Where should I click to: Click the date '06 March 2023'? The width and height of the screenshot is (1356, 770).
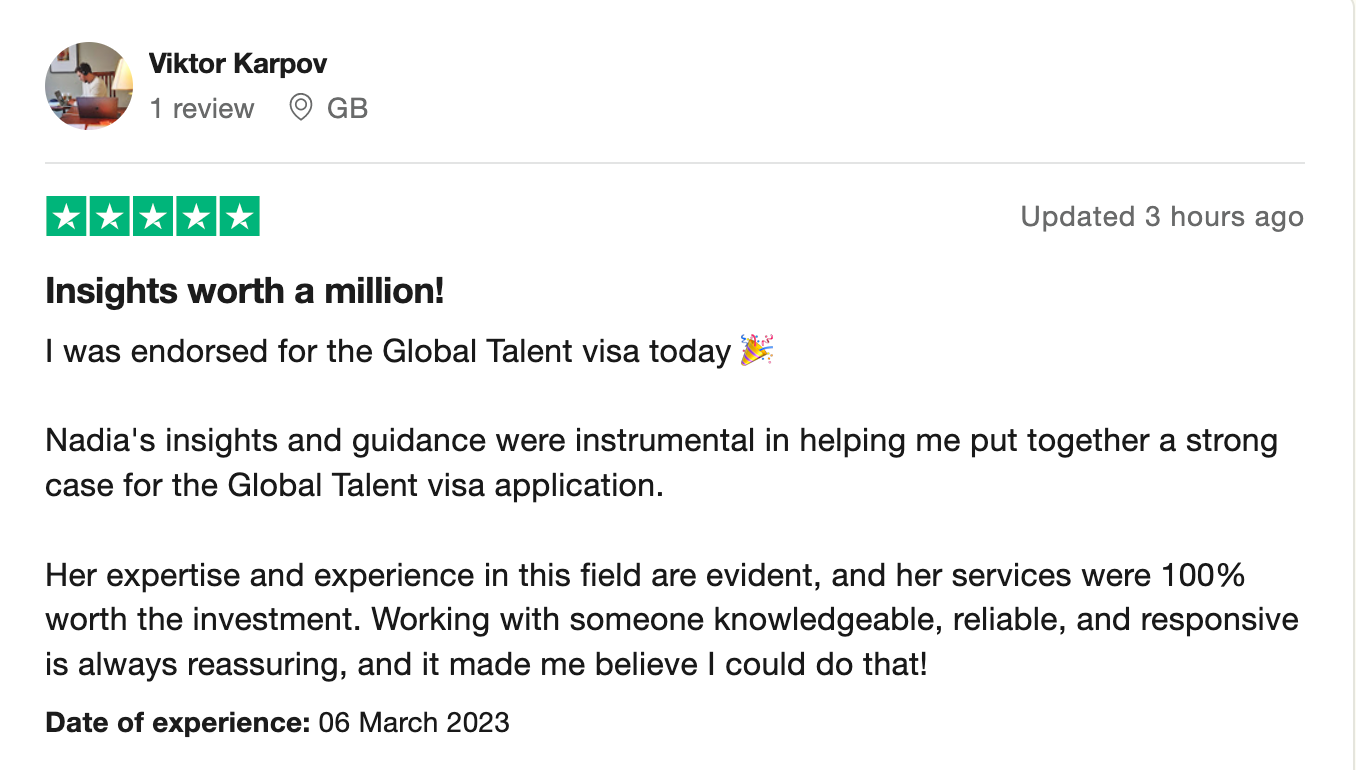click(x=414, y=722)
